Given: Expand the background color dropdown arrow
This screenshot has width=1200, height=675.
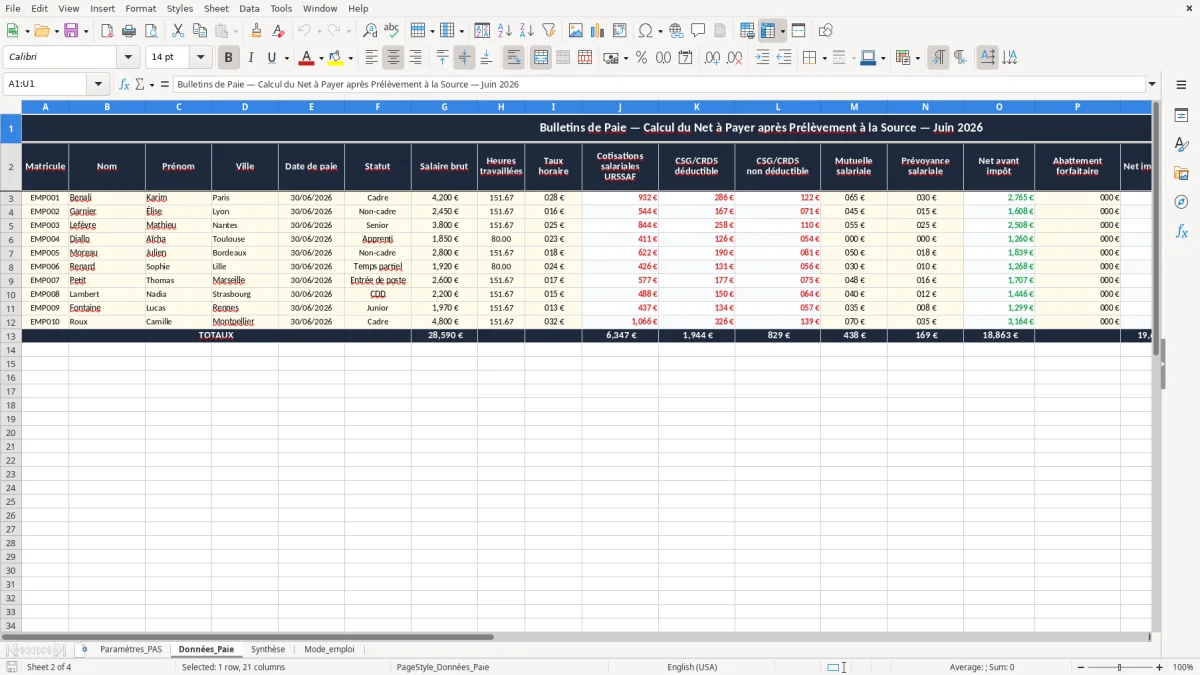Looking at the screenshot, I should point(350,58).
